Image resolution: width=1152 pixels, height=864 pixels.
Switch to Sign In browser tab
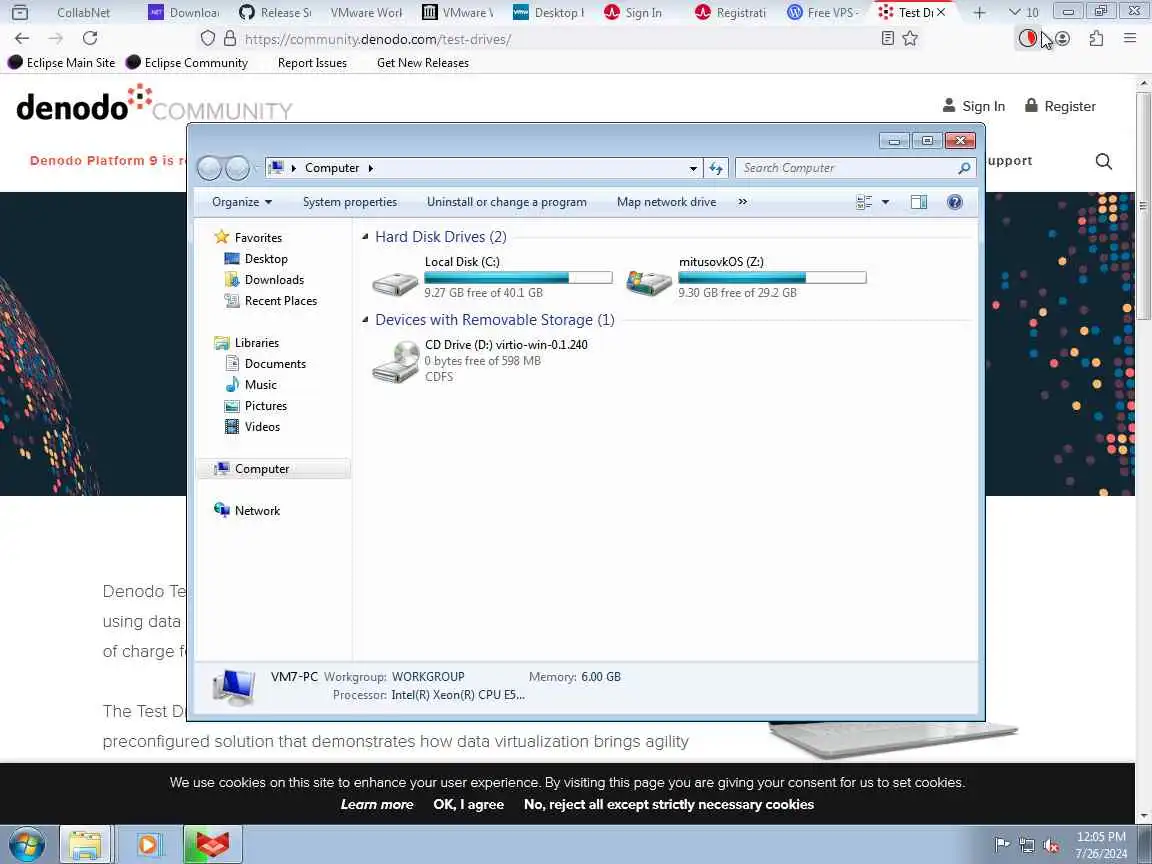(x=633, y=12)
